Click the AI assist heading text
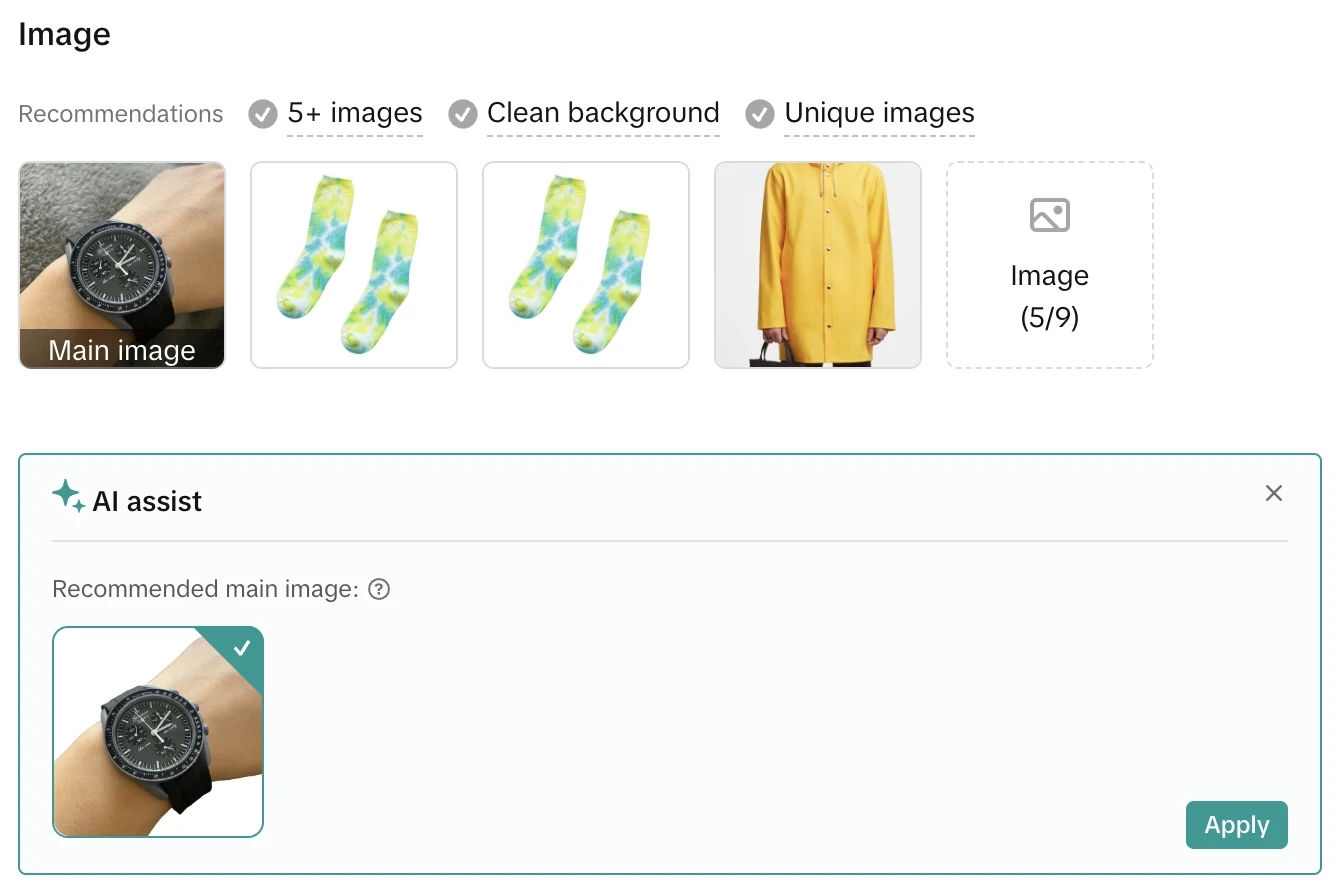This screenshot has height=894, width=1338. pyautogui.click(x=147, y=501)
